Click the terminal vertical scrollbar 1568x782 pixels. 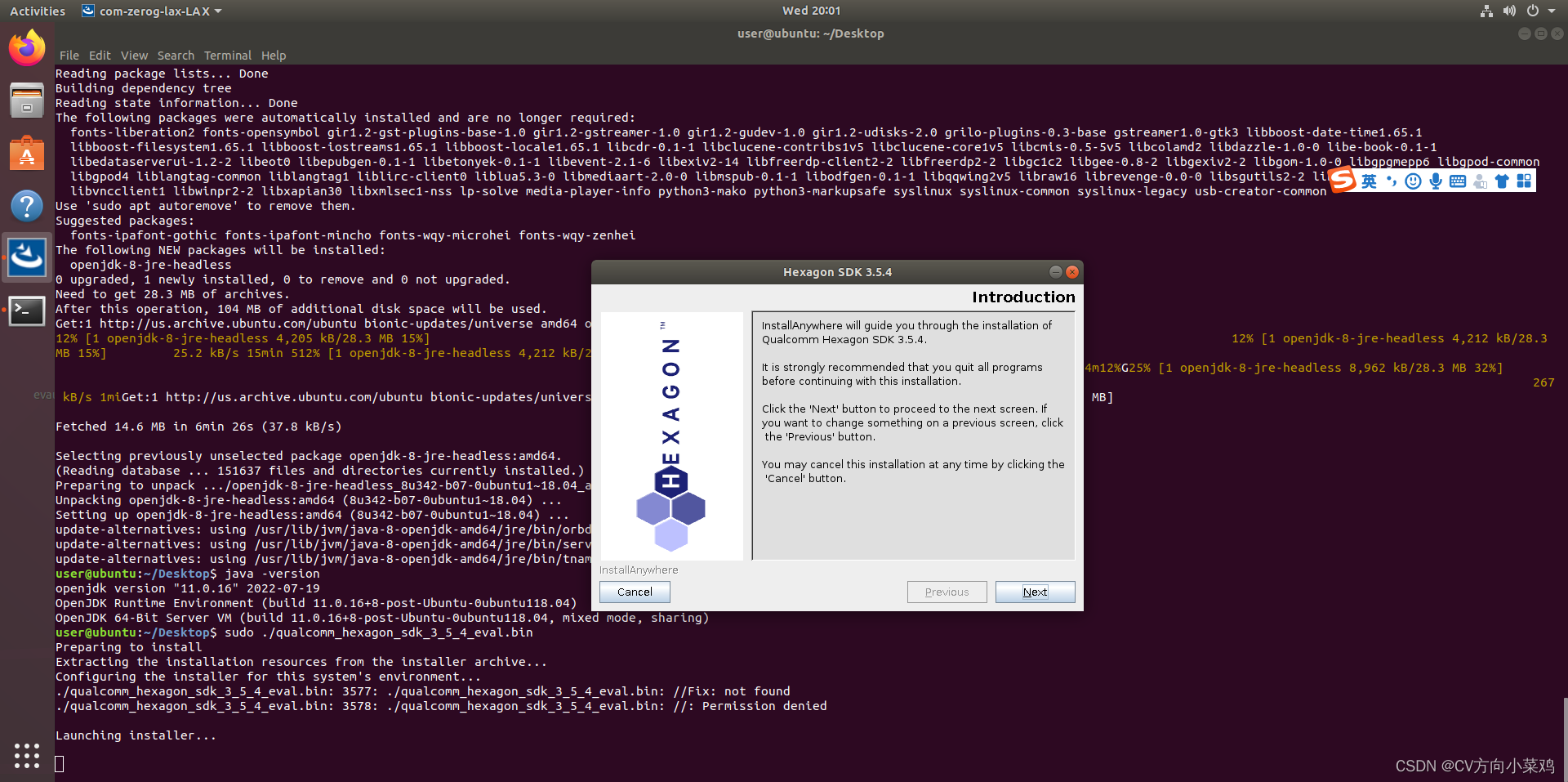click(x=1565, y=739)
